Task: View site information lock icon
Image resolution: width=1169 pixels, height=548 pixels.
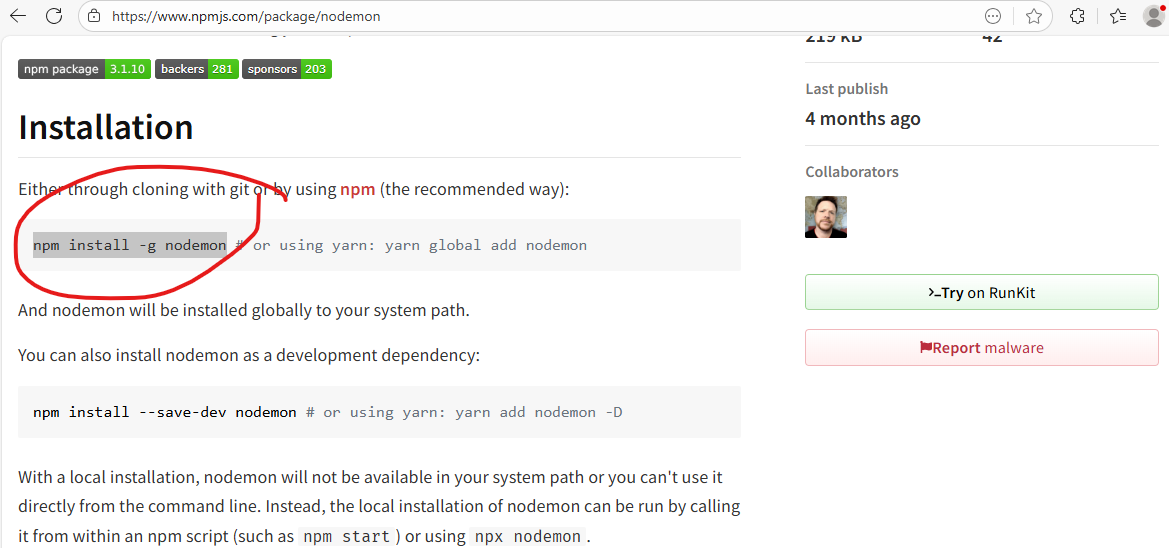Action: 94,16
